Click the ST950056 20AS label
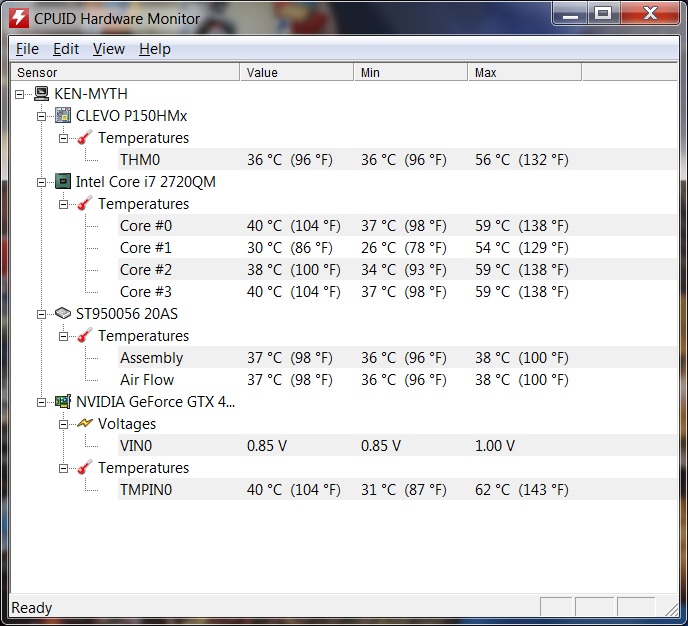The width and height of the screenshot is (688, 626). pos(127,313)
